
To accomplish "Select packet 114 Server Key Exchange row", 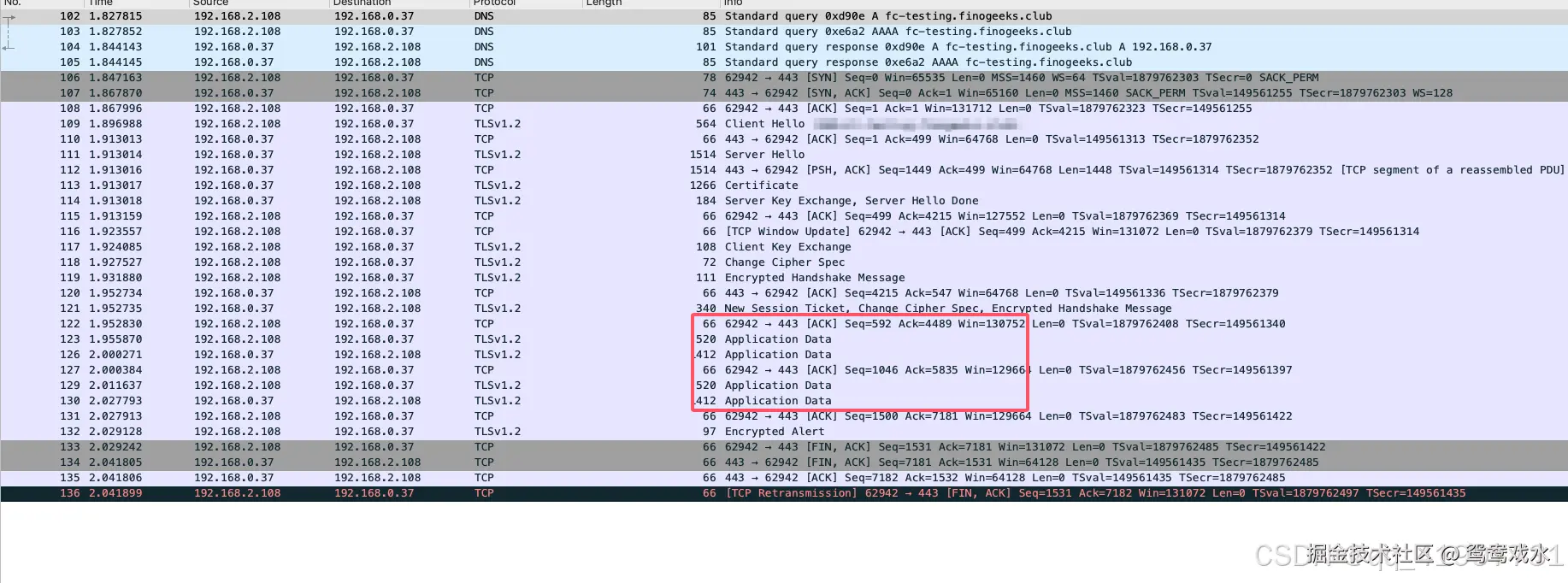I will 784,201.
